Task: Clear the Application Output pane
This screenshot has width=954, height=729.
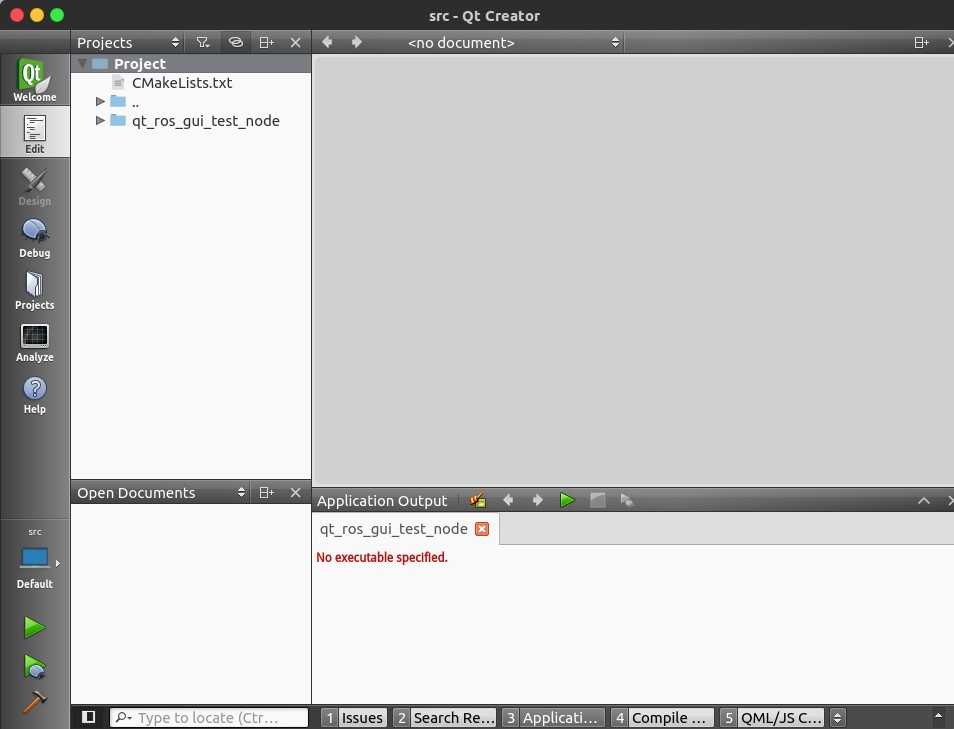Action: [478, 500]
